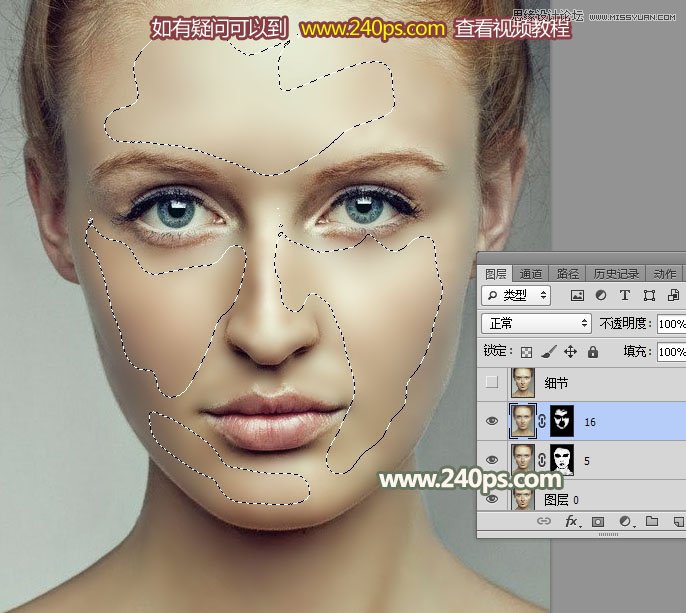Click the lock all padlock icon

click(x=592, y=352)
